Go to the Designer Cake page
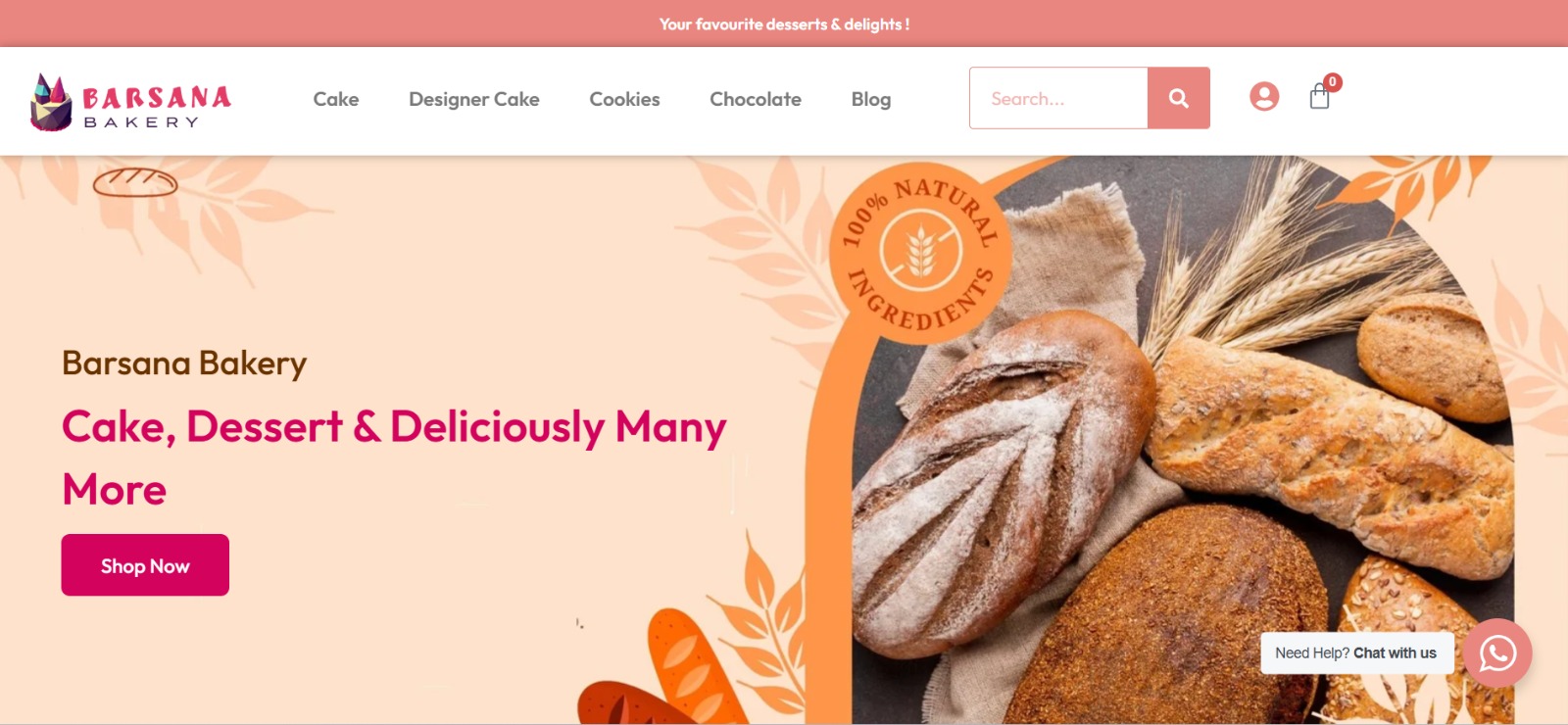This screenshot has width=1568, height=725. click(474, 99)
